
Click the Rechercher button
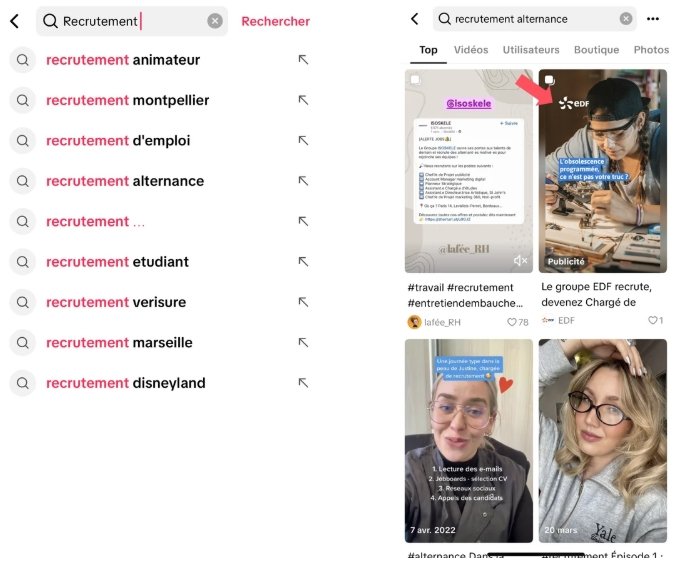pos(276,21)
